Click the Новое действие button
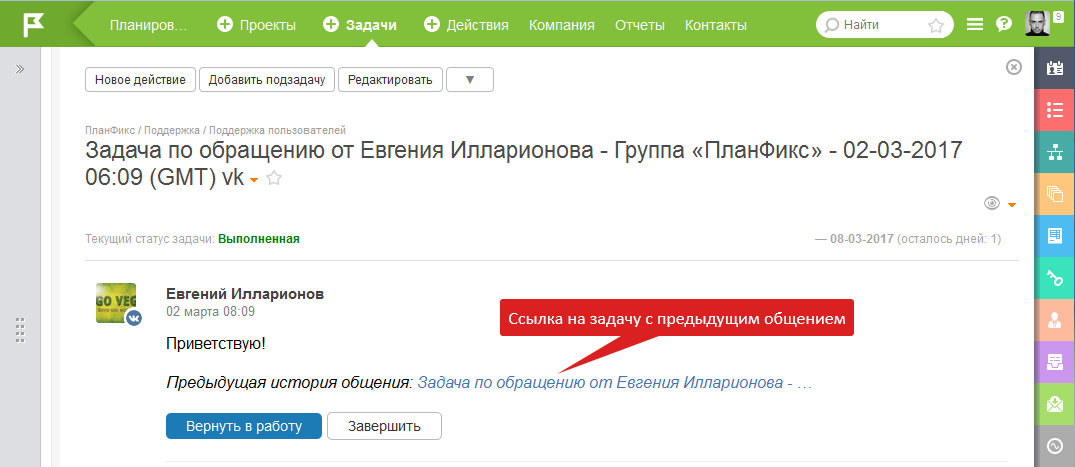 (x=141, y=80)
